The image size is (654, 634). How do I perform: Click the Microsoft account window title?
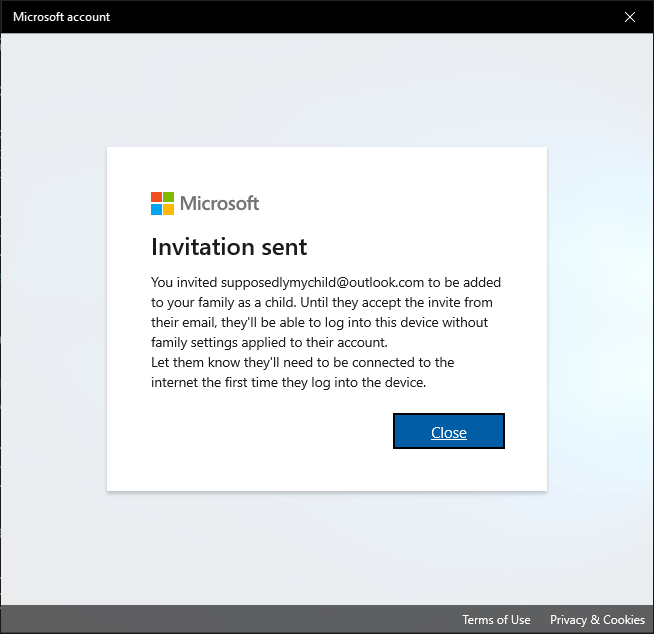tap(61, 17)
